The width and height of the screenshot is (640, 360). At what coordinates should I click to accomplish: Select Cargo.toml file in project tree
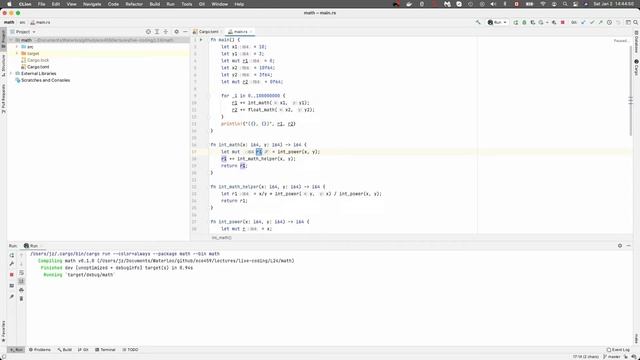pos(35,67)
